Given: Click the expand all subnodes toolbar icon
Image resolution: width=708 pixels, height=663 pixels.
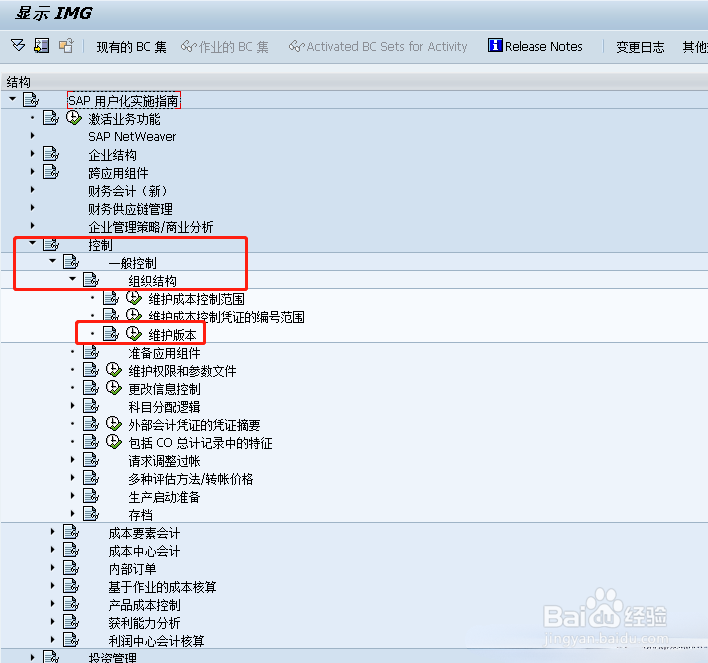Looking at the screenshot, I should click(x=18, y=46).
